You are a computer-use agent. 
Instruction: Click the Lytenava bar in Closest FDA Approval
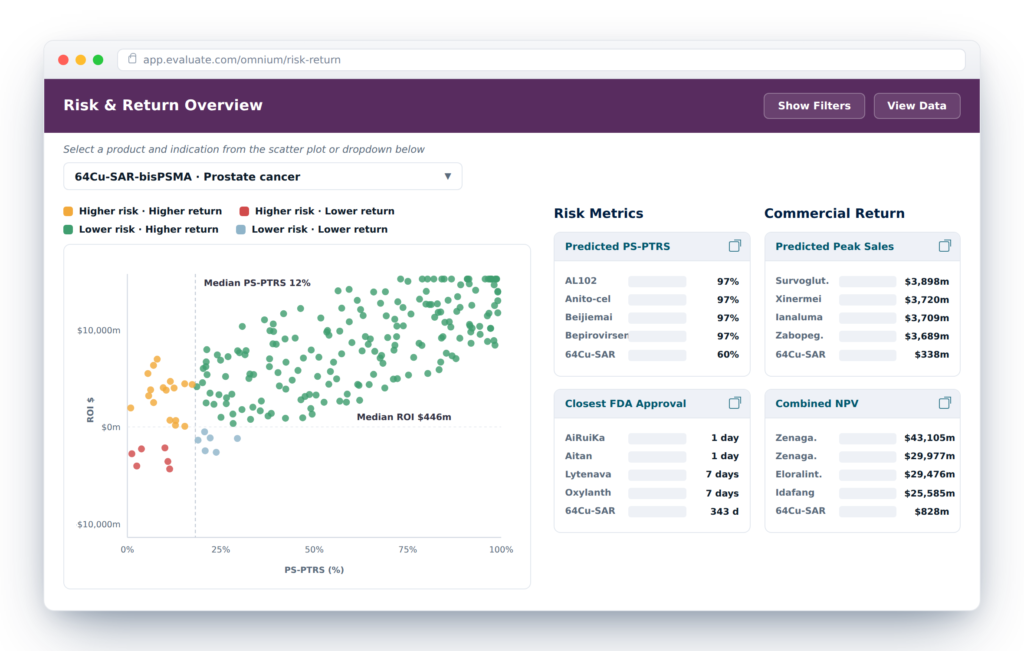tap(657, 475)
